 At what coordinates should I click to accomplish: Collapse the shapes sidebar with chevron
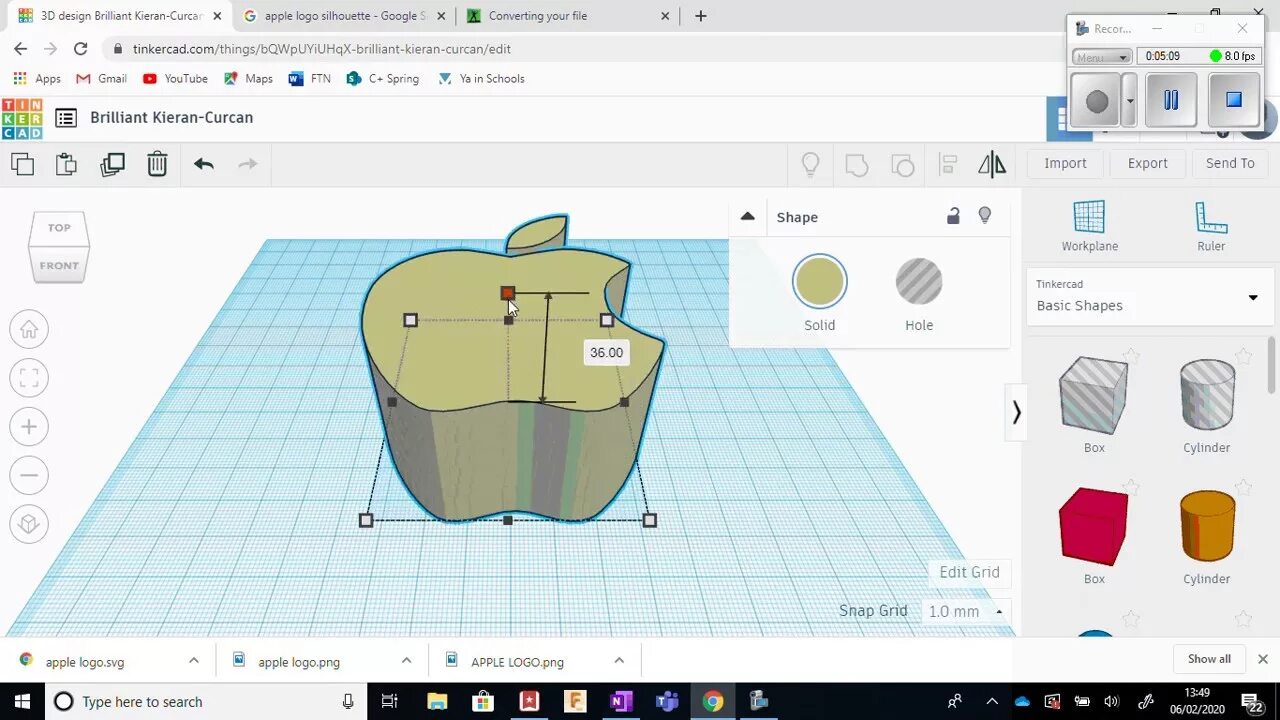[1016, 412]
